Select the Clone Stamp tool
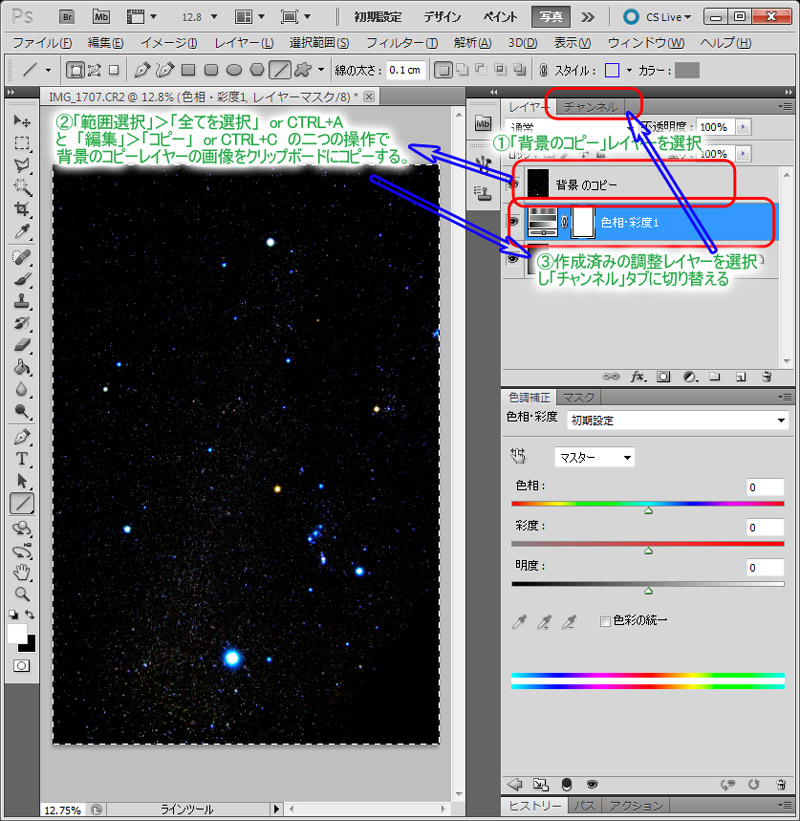Screen dimensions: 800x821 tap(21, 301)
